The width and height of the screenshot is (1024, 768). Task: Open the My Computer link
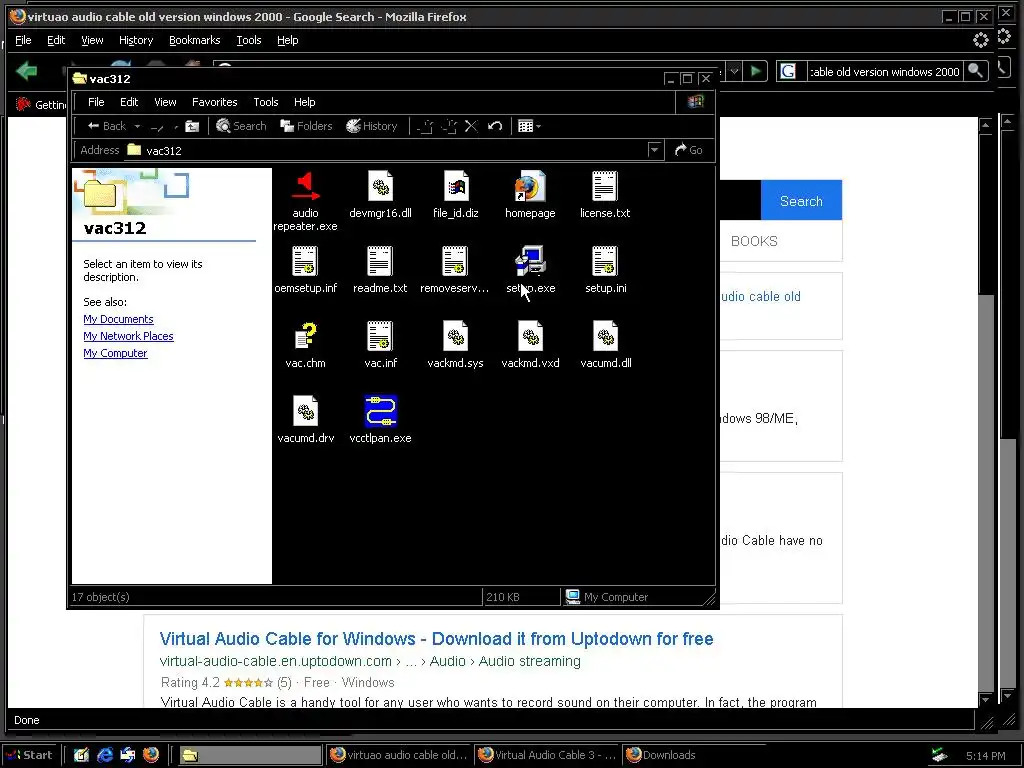(x=115, y=353)
